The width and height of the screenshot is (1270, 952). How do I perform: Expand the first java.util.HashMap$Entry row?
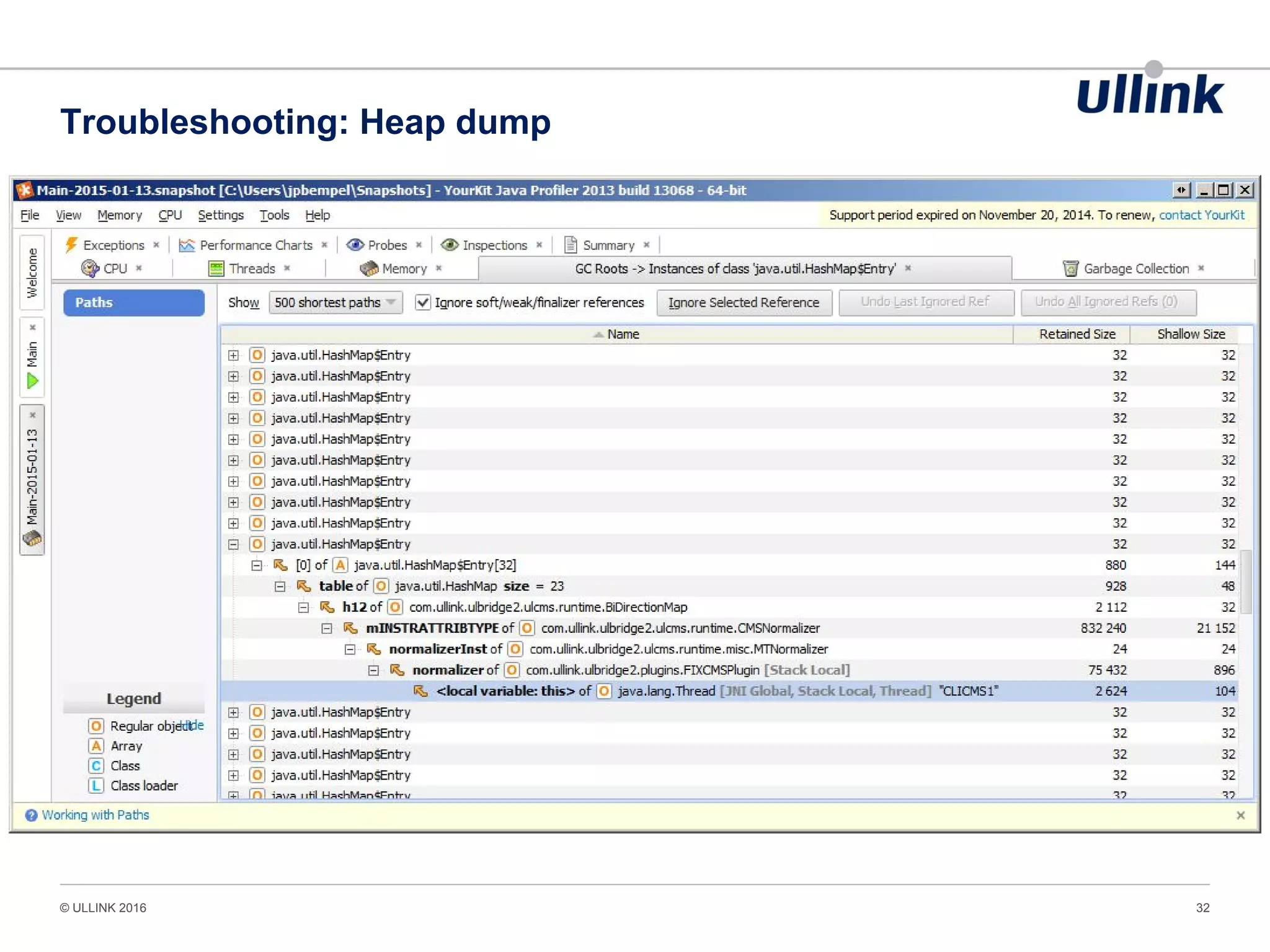(233, 355)
